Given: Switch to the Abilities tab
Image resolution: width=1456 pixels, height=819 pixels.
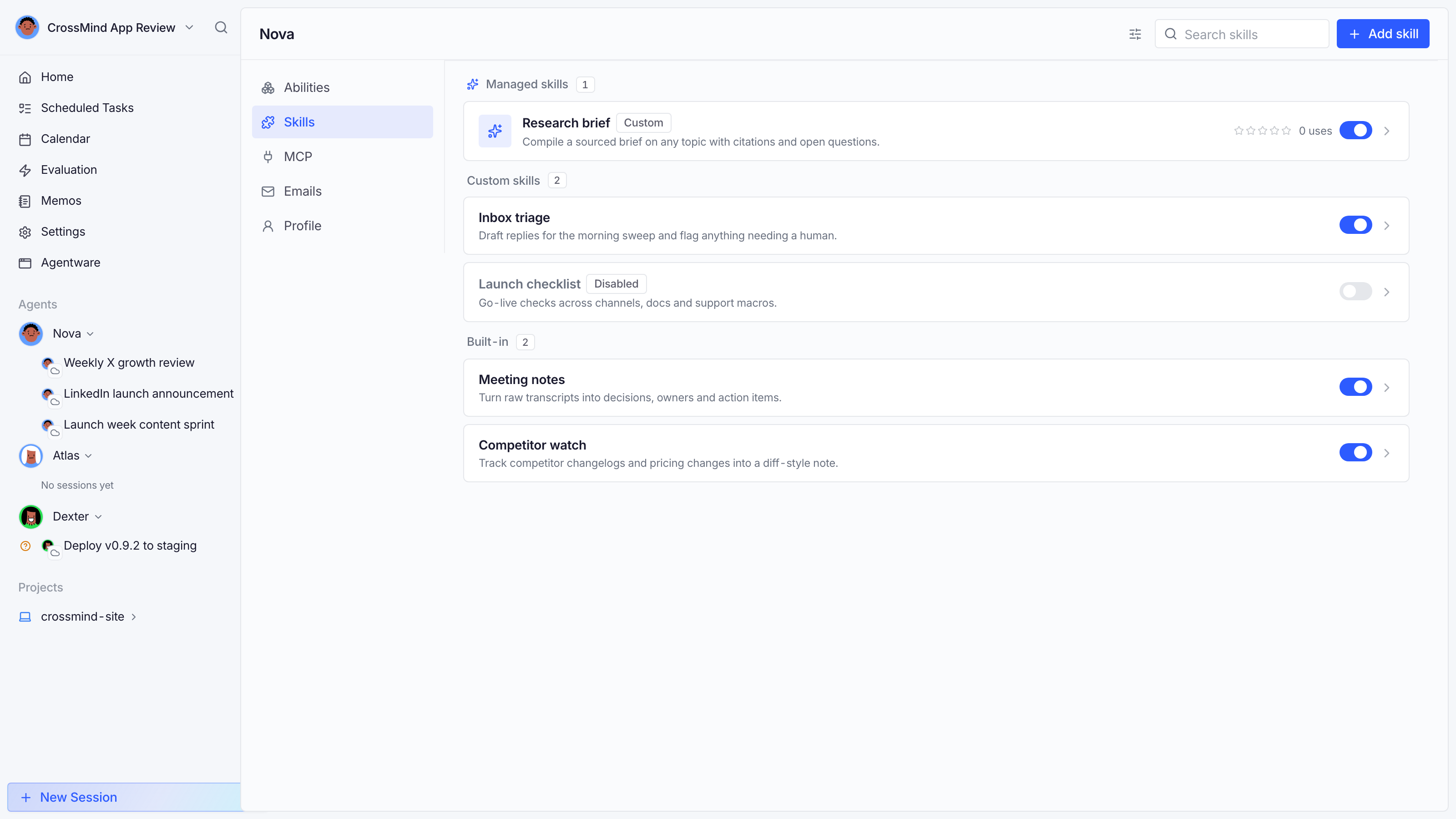Looking at the screenshot, I should [343, 88].
